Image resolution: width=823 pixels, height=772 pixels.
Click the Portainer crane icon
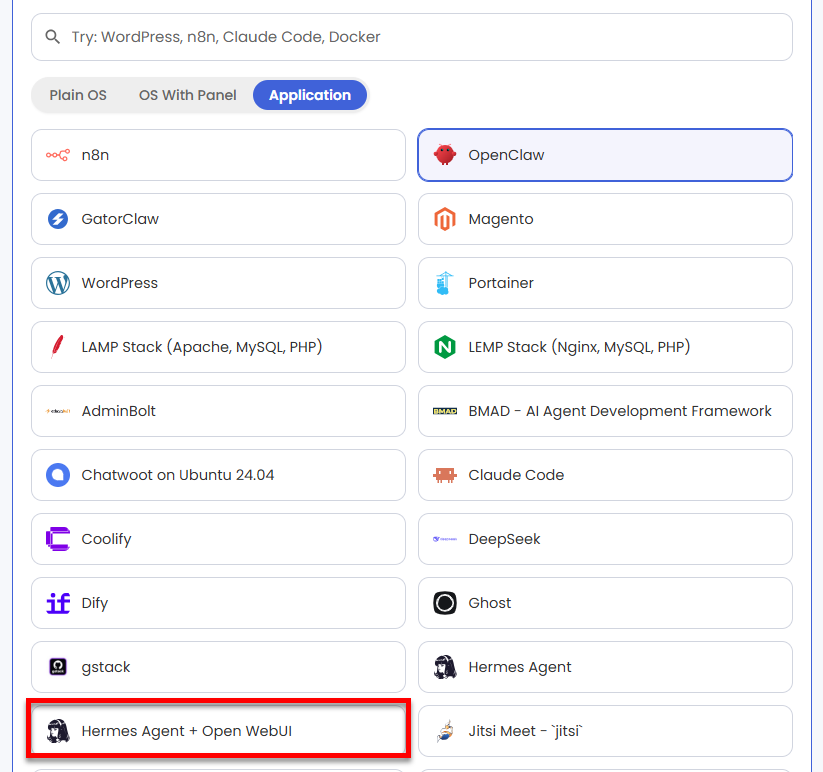(445, 283)
